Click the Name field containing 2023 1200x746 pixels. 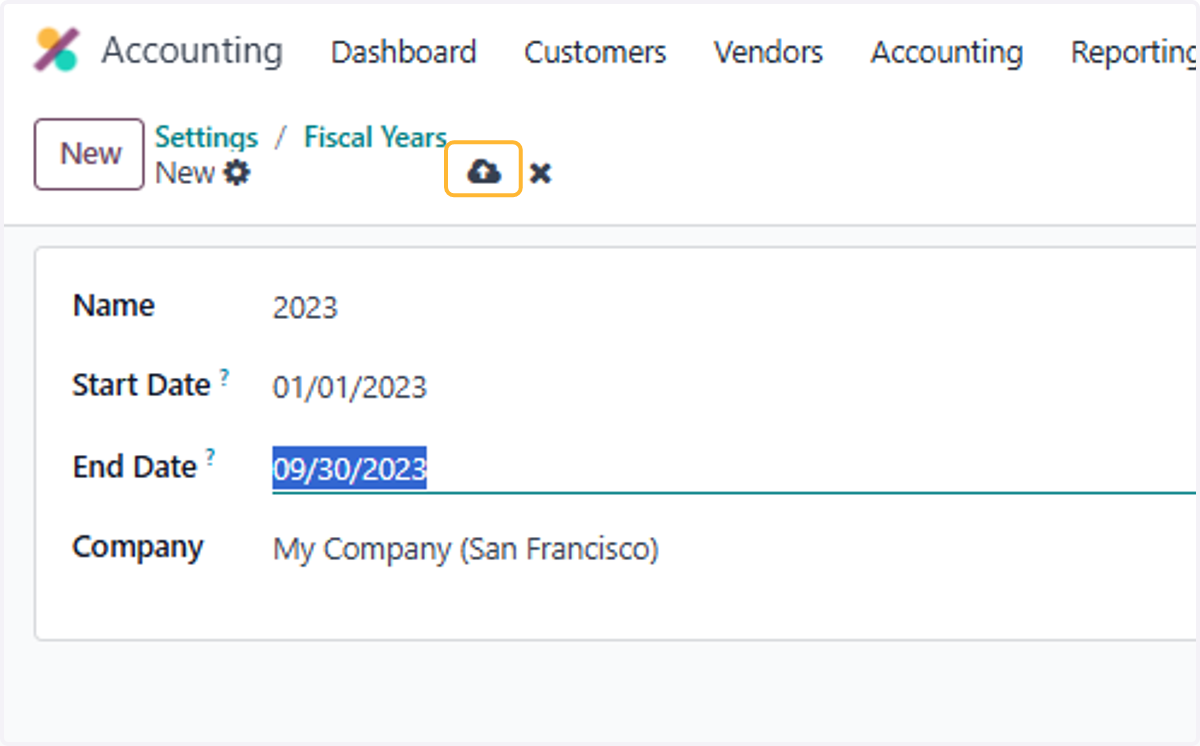coord(734,307)
